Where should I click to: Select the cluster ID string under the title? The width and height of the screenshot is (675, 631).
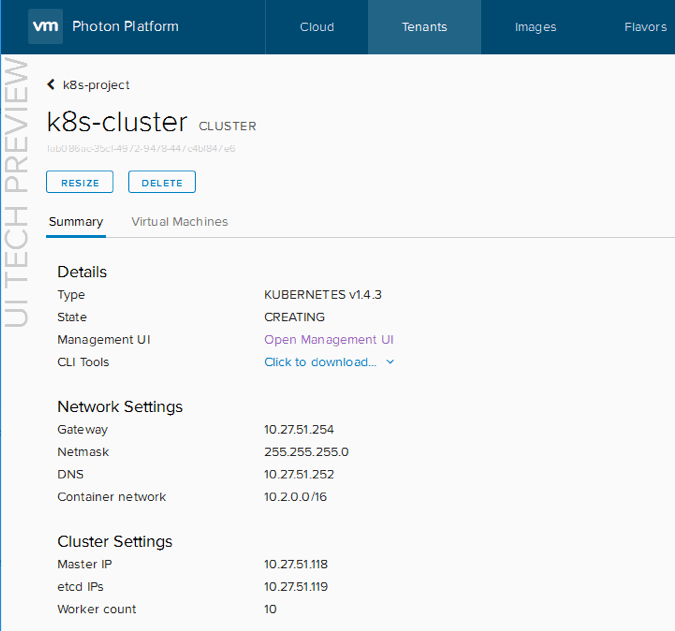point(141,148)
